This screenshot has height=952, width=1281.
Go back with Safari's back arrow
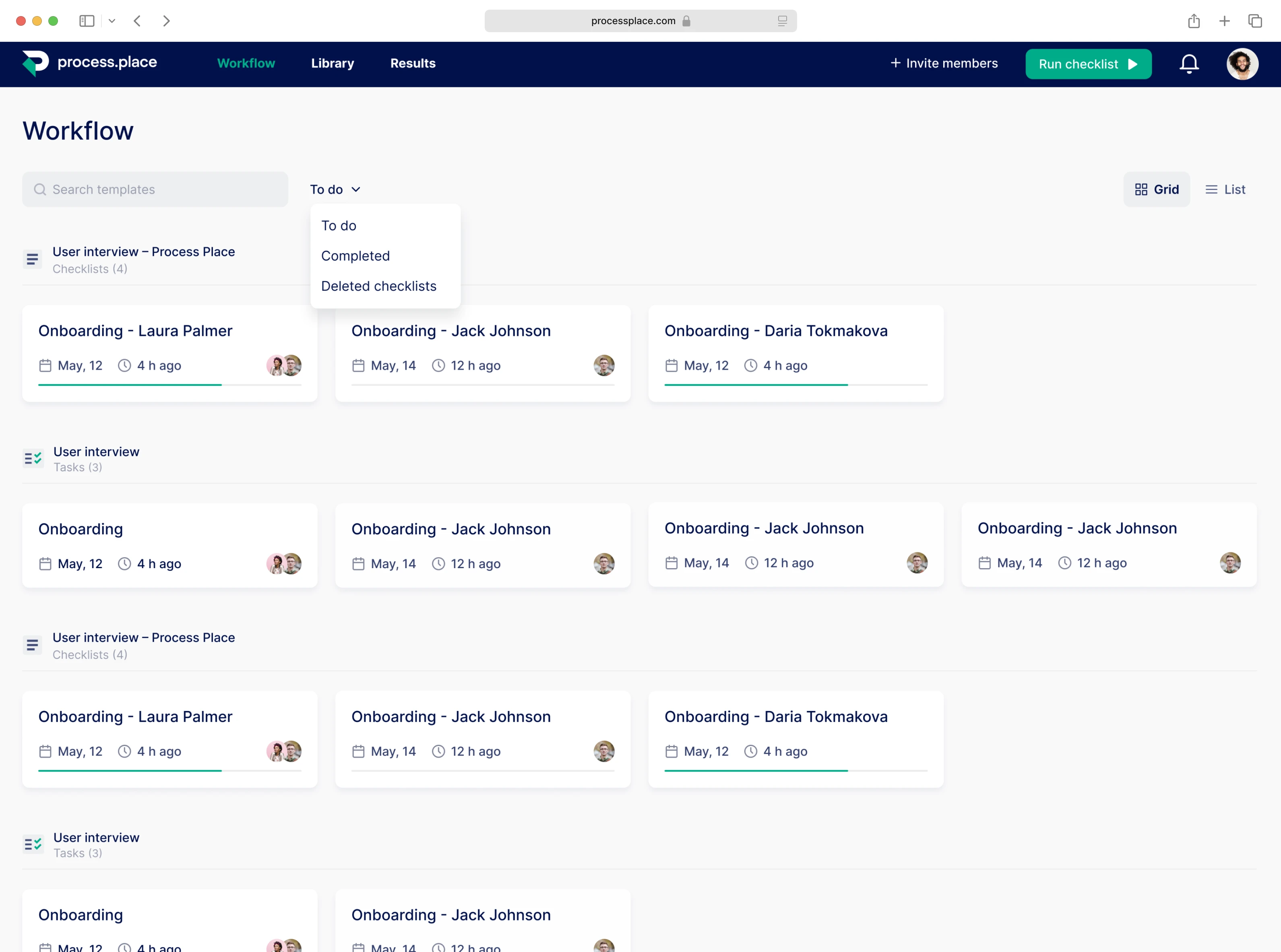coord(137,21)
